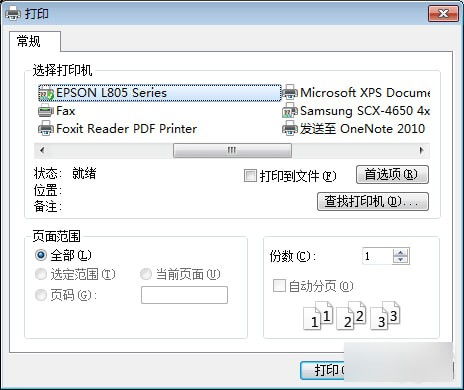Click the 查找打印机 button

point(373,201)
